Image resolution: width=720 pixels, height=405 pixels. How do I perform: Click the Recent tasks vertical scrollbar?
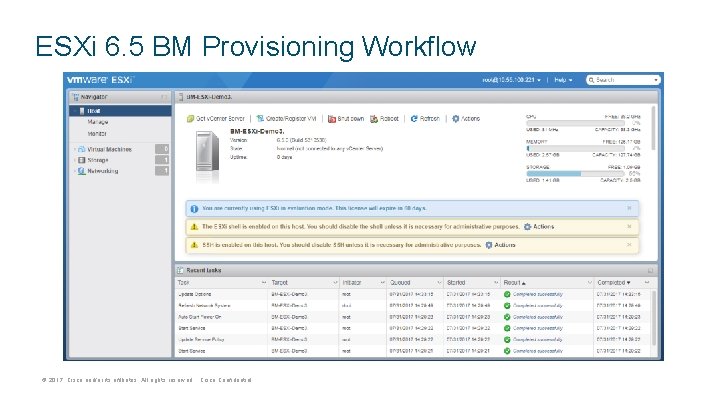coord(654,317)
